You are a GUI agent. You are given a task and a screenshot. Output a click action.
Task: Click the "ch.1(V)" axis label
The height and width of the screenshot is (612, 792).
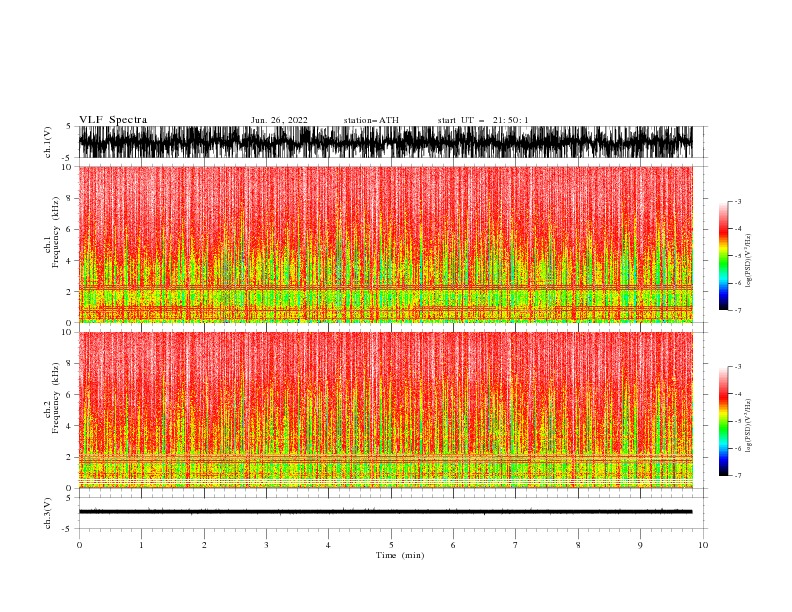48,142
